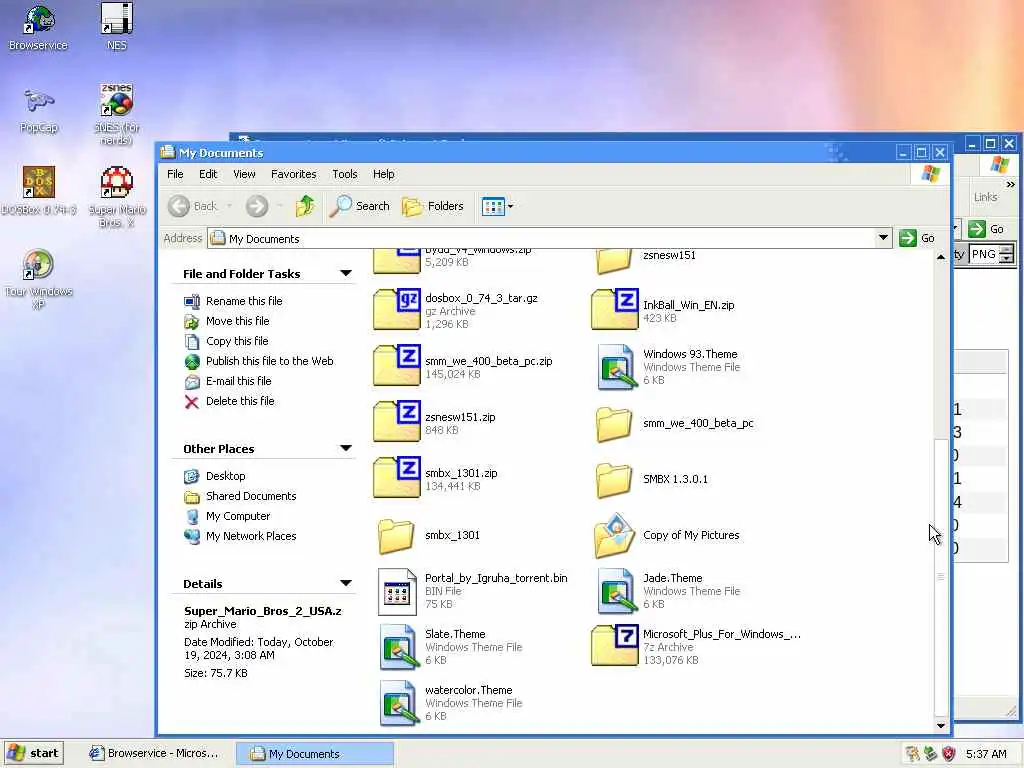Open the View menu
The height and width of the screenshot is (768, 1024).
[244, 174]
